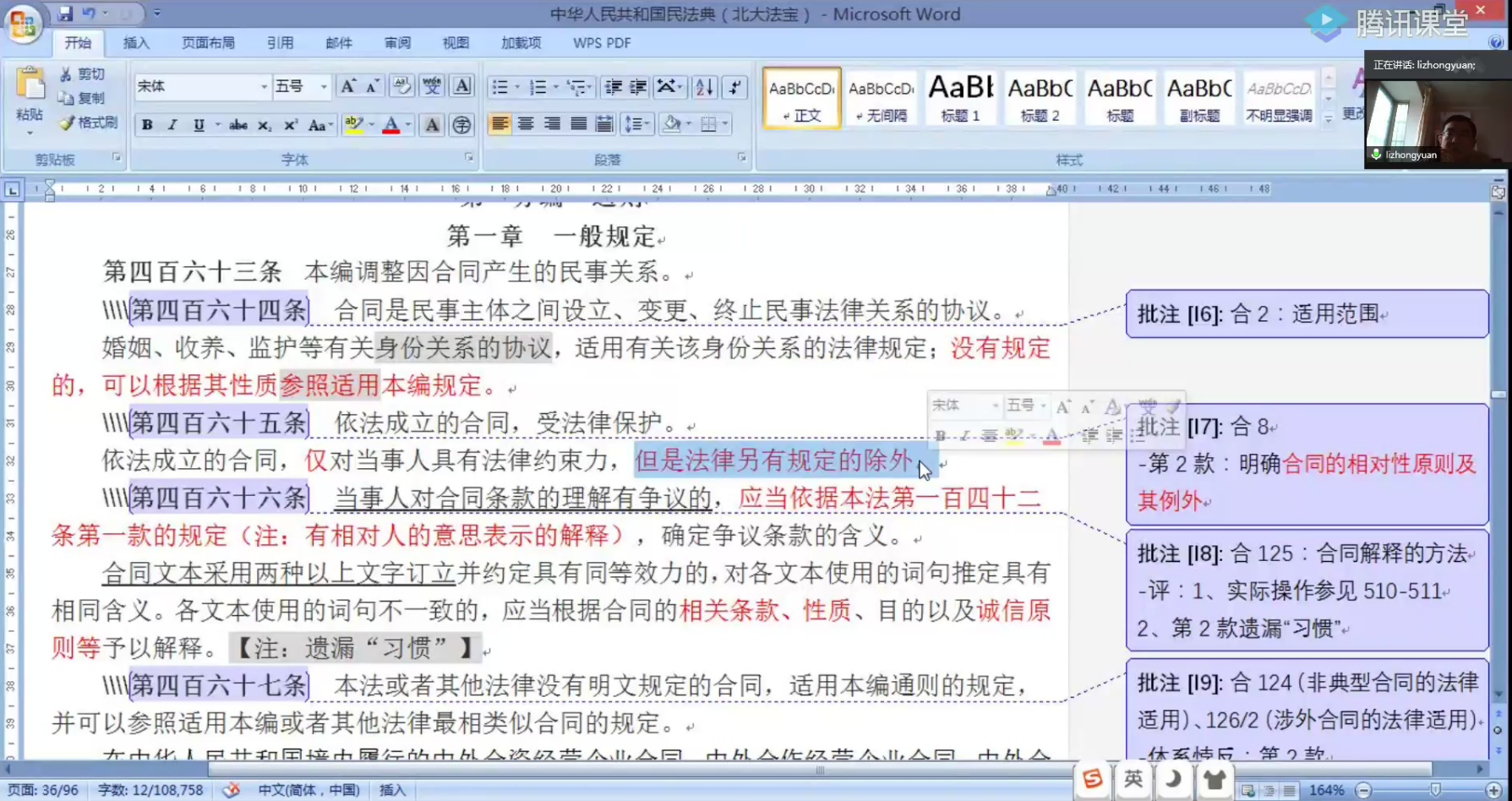
Task: Switch to the 插入 ribbon tab
Action: (x=135, y=43)
